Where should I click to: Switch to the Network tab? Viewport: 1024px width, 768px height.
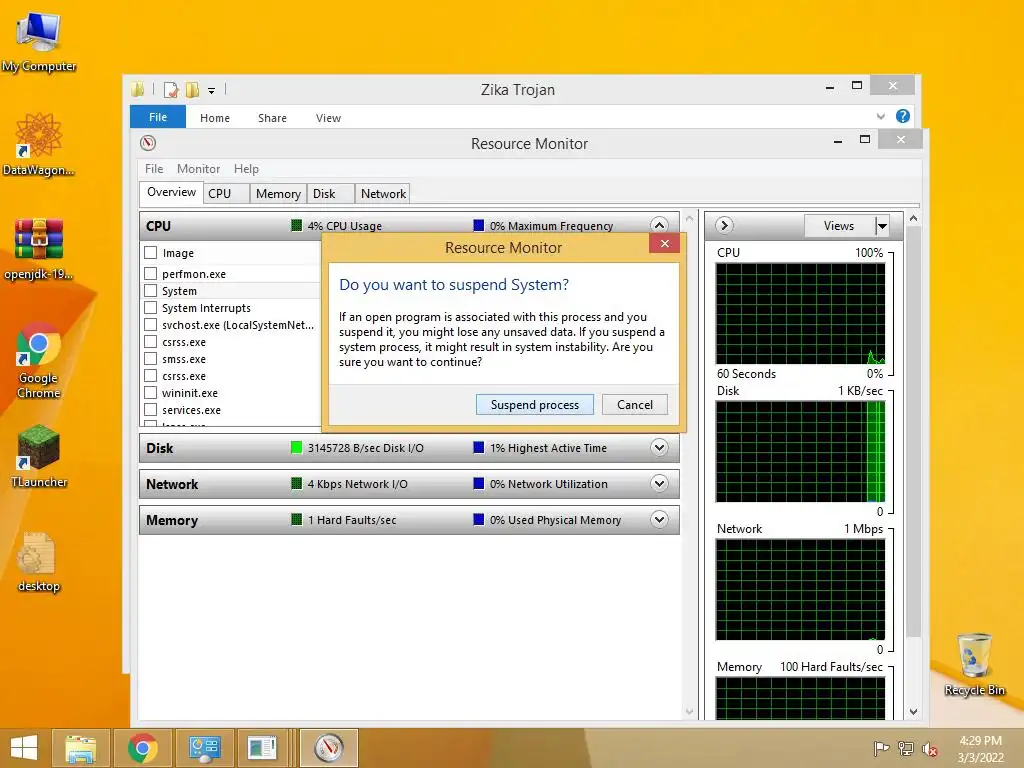tap(383, 193)
